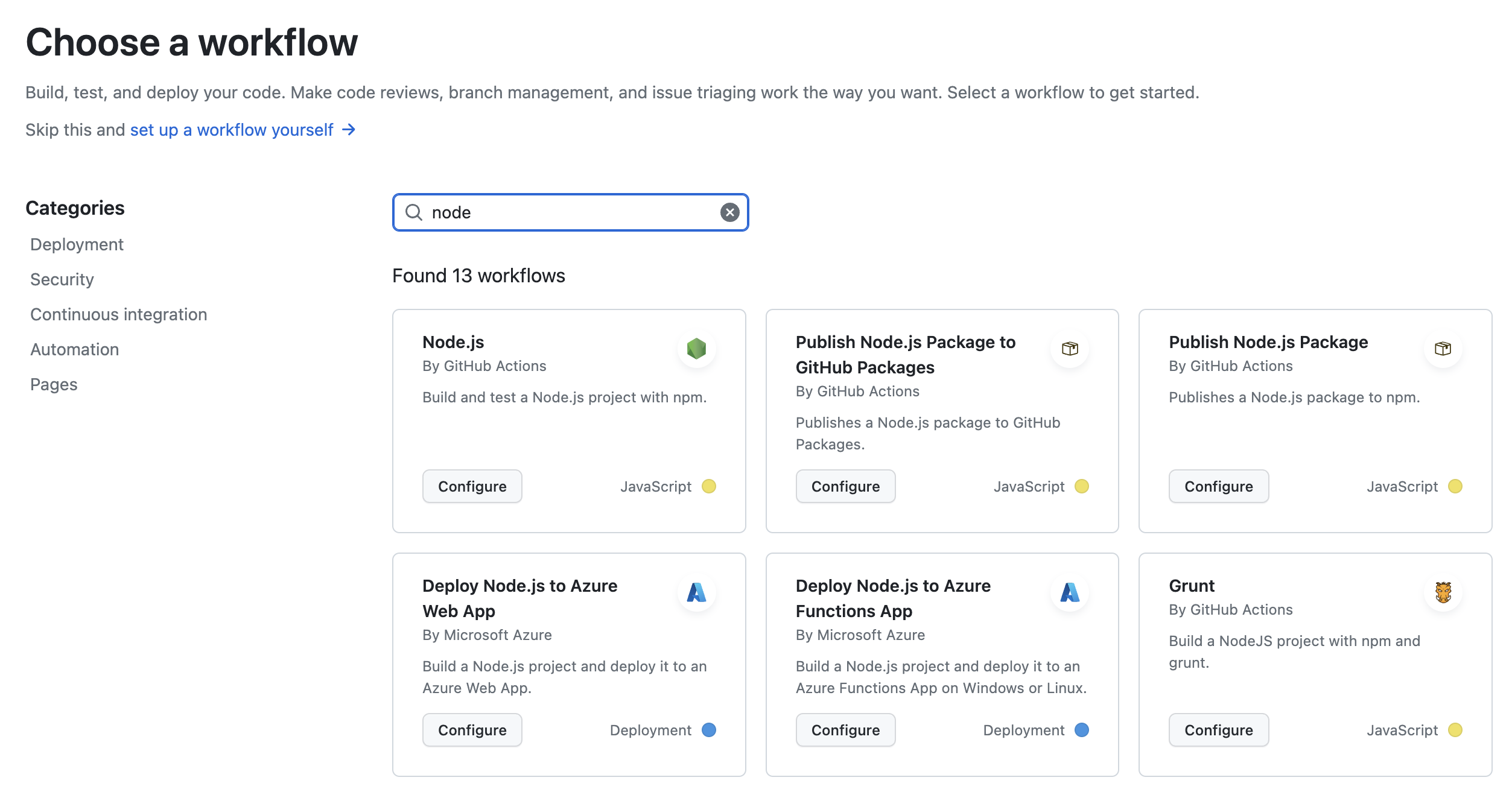
Task: Click the Categories heading
Action: (x=75, y=208)
